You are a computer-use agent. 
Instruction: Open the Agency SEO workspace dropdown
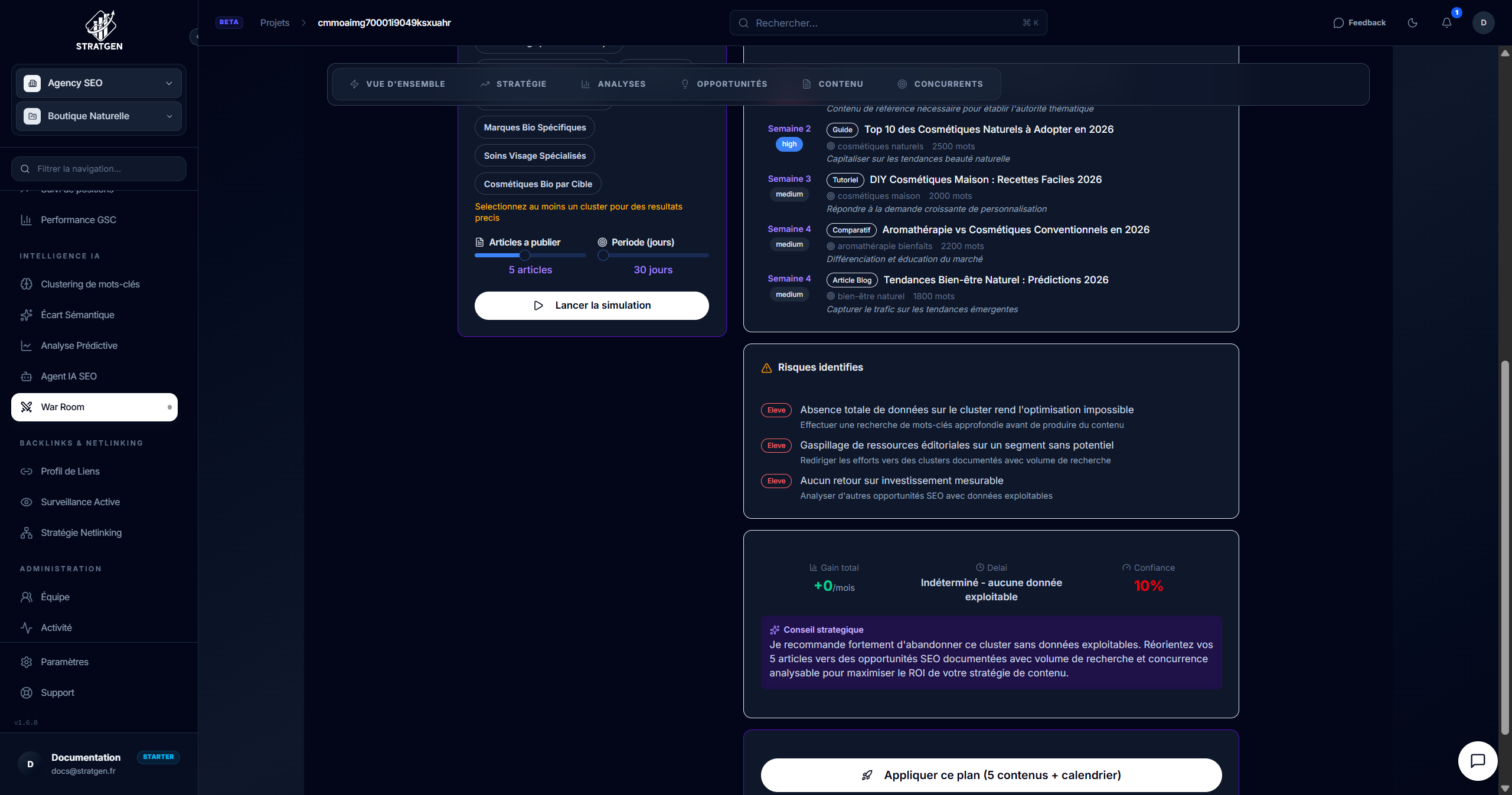pyautogui.click(x=98, y=83)
